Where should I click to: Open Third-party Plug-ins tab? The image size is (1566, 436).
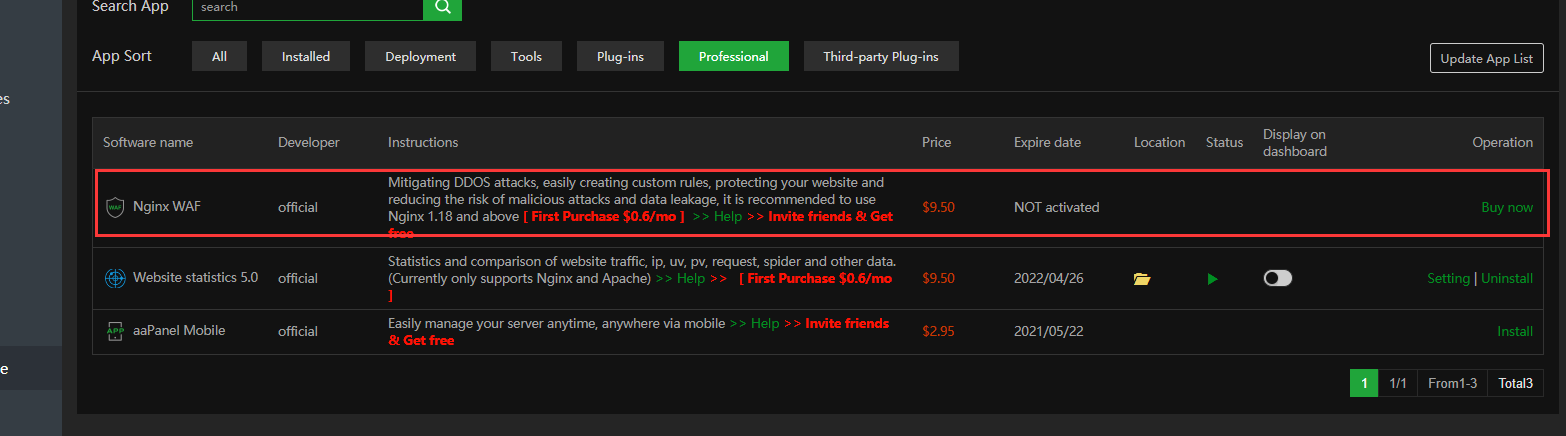coord(881,57)
